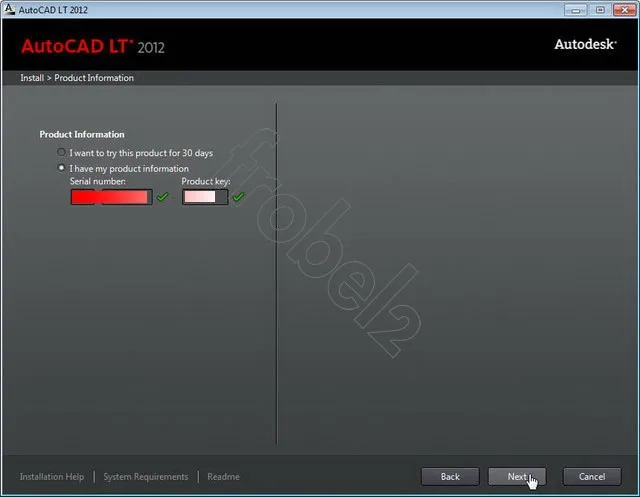The image size is (640, 497).
Task: Click the 'Serial number:' label
Action: click(x=98, y=181)
